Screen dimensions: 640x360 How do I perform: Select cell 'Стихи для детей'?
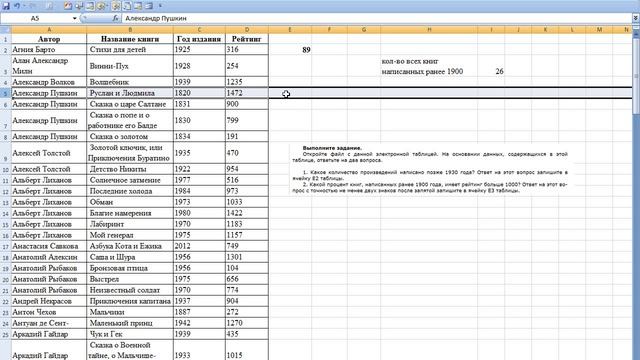point(130,50)
